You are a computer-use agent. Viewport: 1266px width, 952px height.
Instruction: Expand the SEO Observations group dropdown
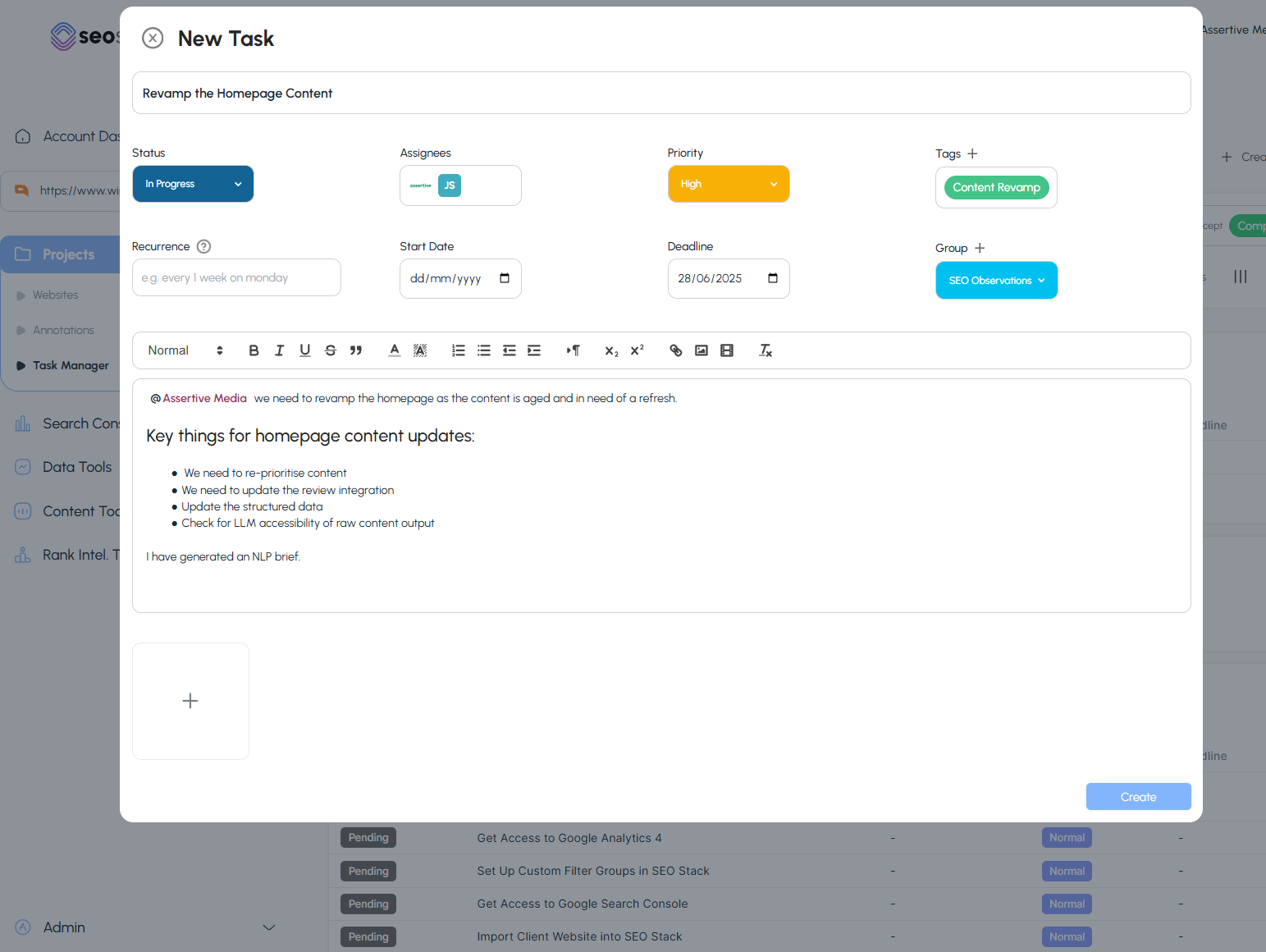996,281
